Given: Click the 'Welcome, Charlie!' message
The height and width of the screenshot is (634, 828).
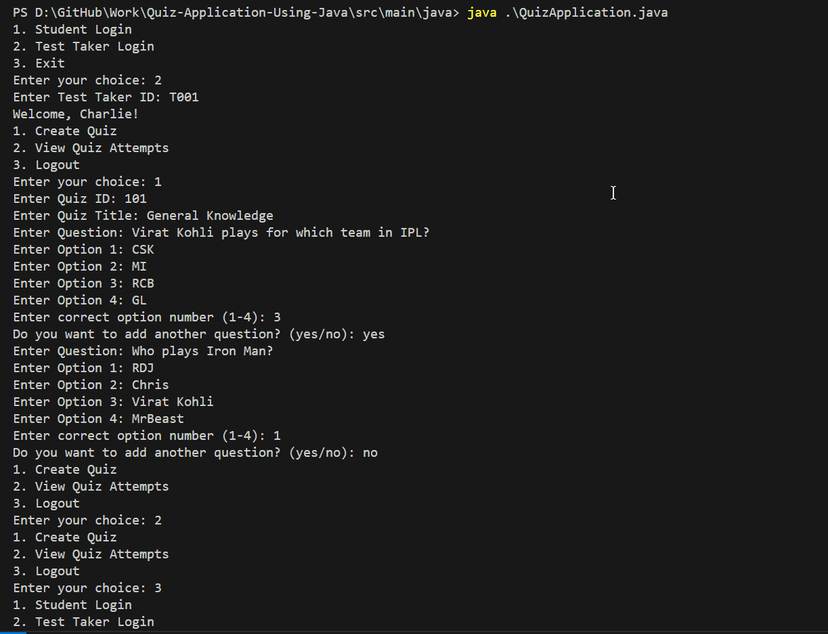Looking at the screenshot, I should click(x=76, y=114).
